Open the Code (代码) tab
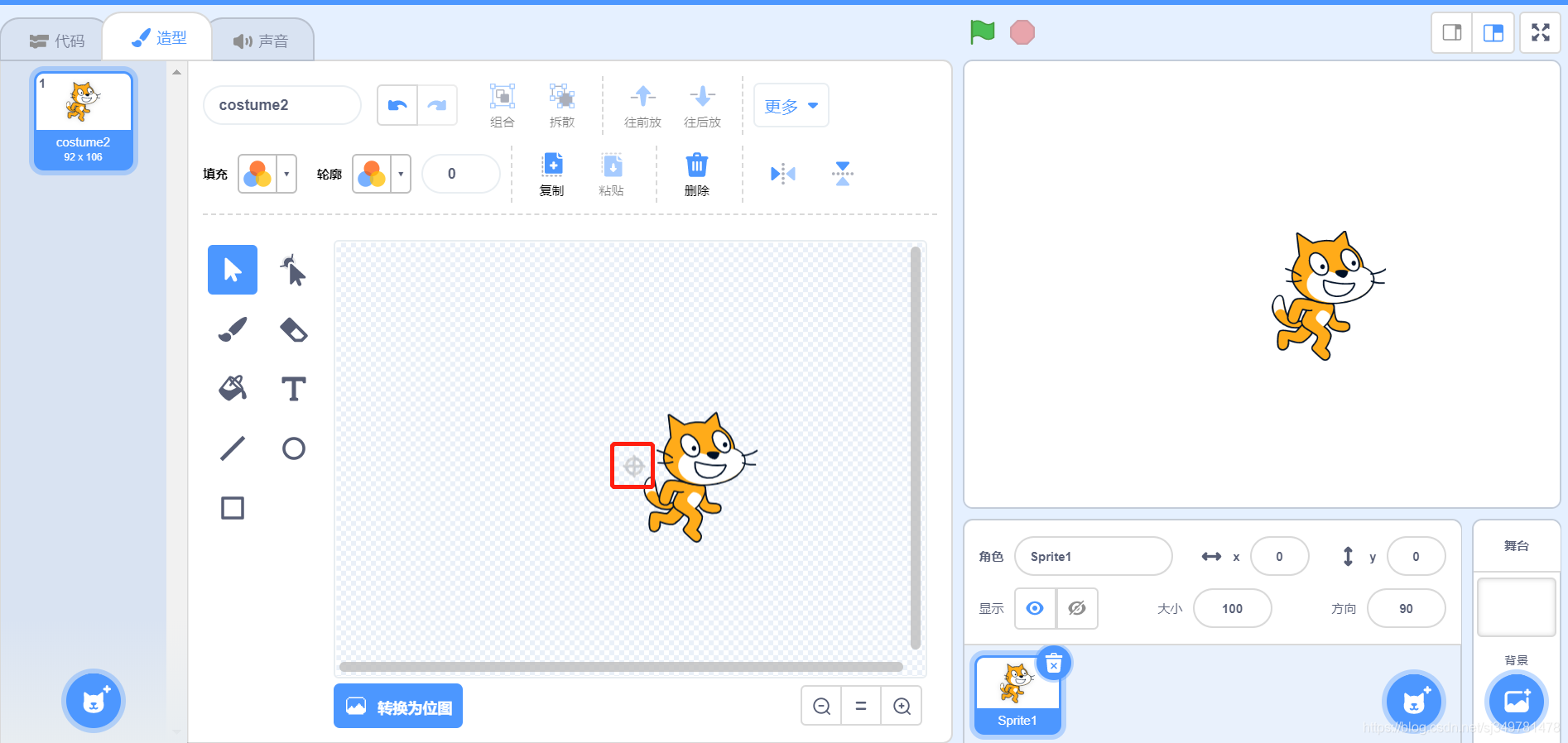The image size is (1568, 743). [x=56, y=41]
